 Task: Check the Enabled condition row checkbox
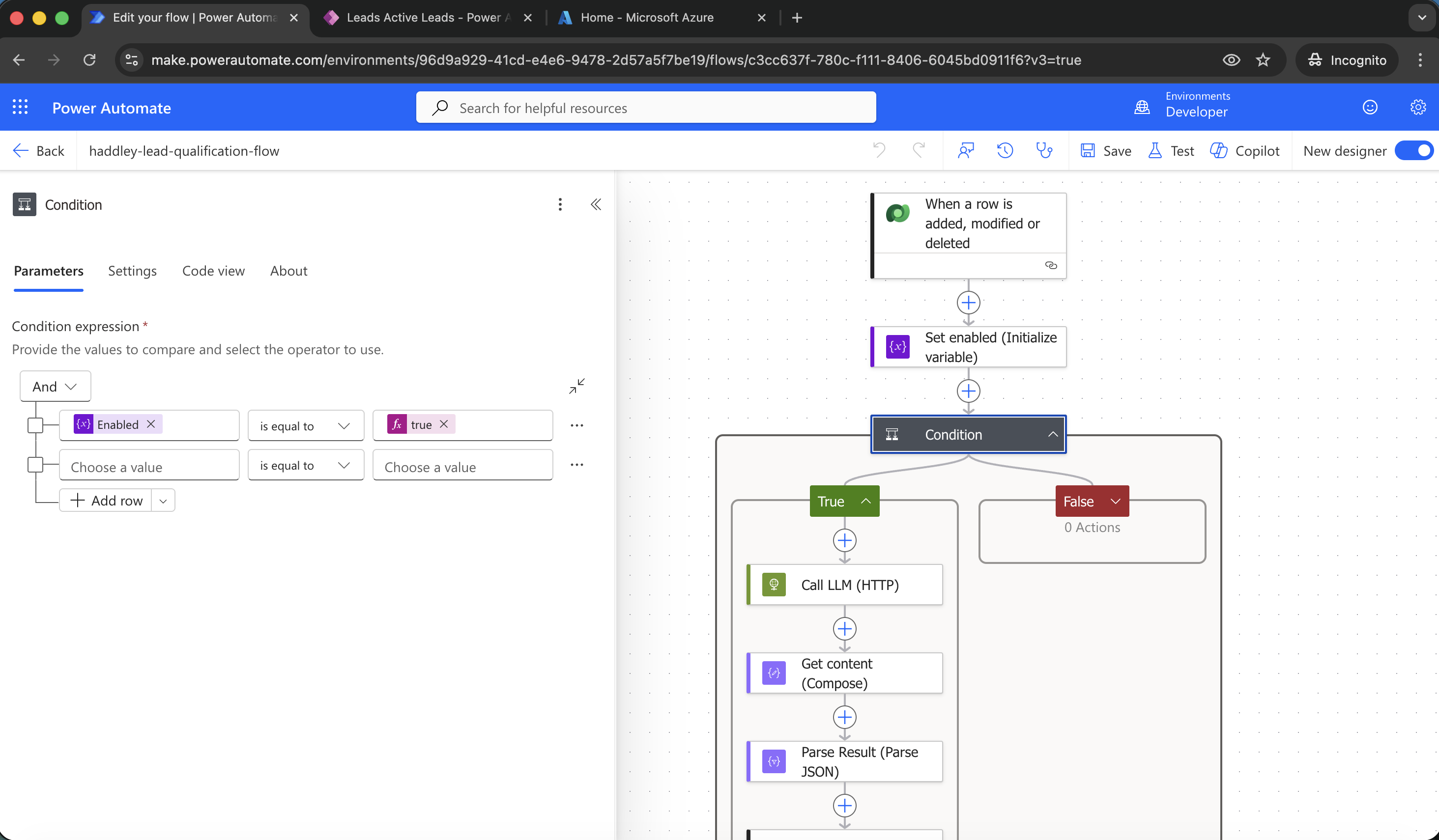click(x=35, y=425)
